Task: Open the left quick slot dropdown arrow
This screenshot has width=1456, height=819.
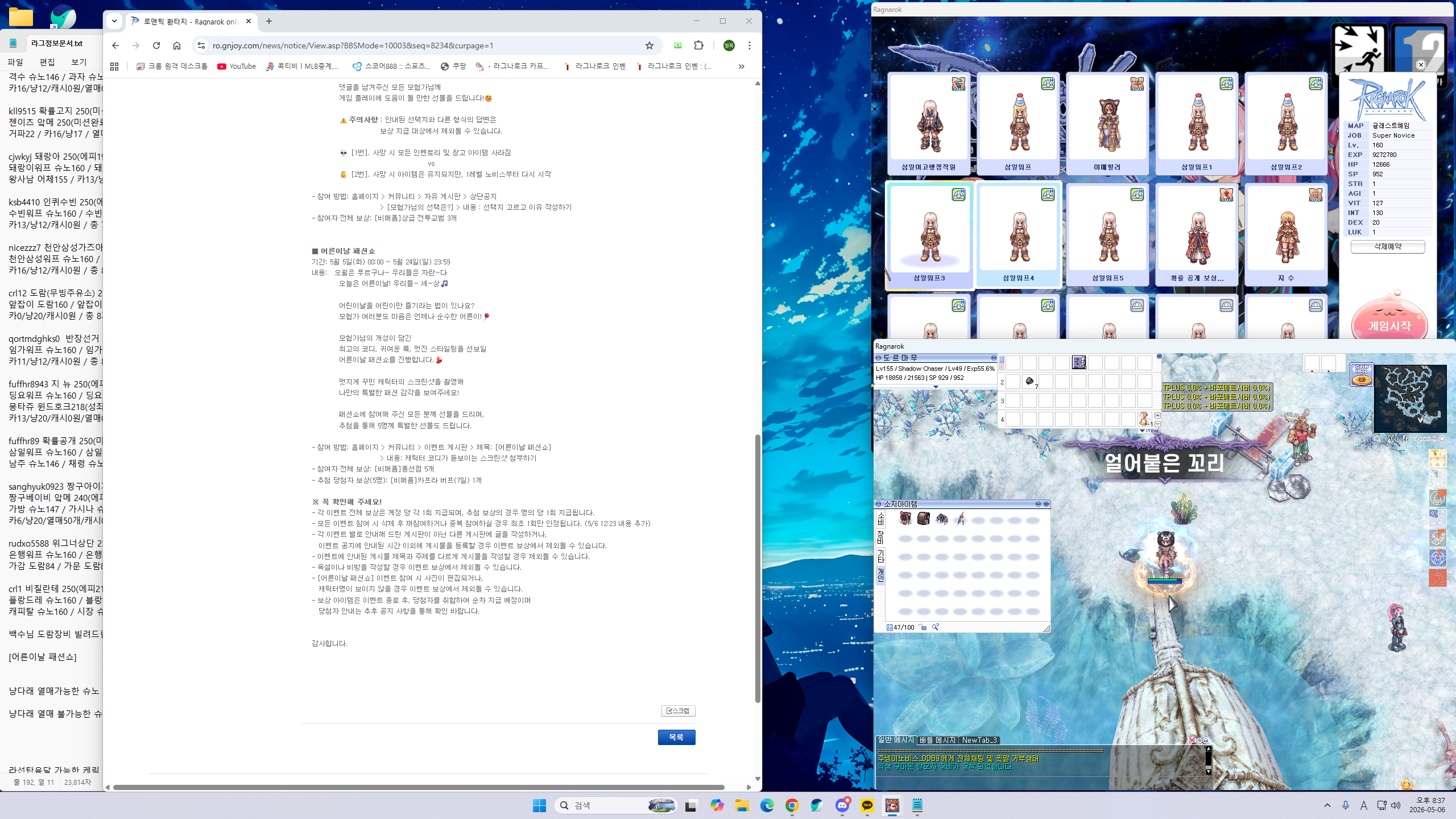Action: [x=1312, y=371]
